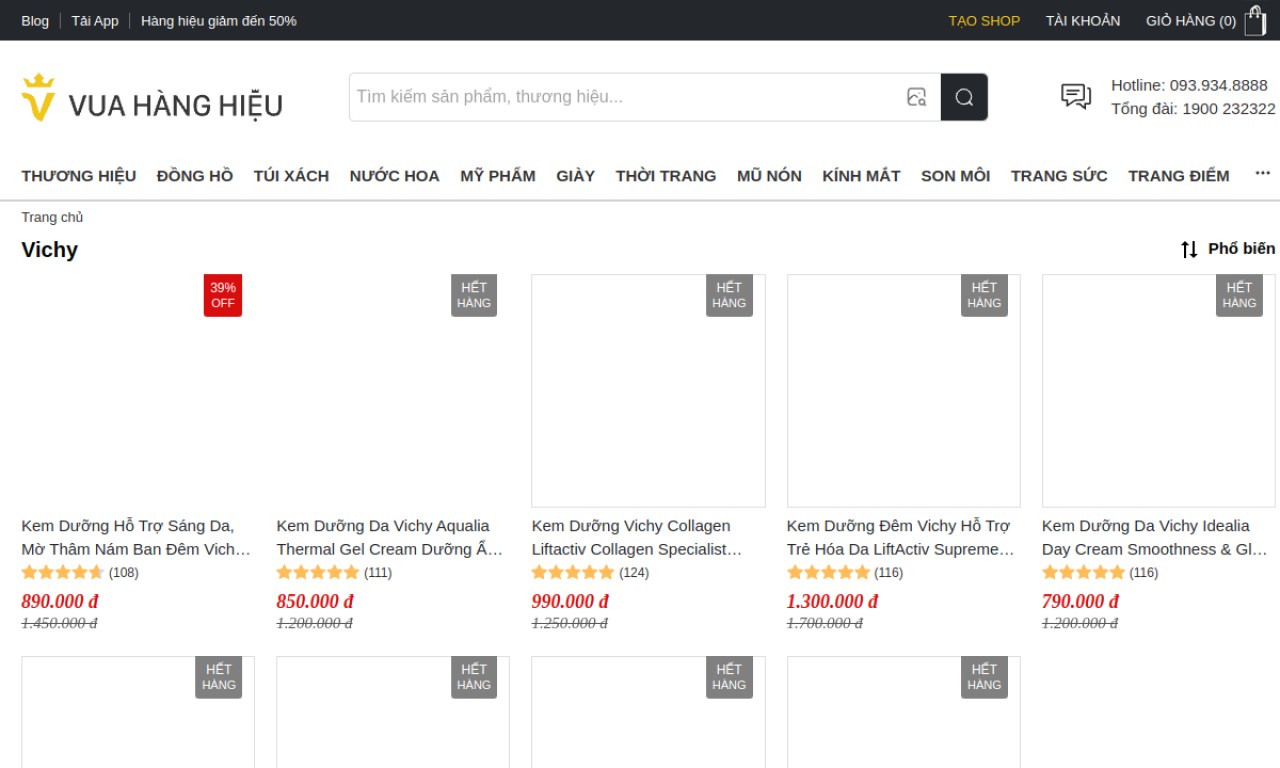Click LiftActiv Supreme product thumbnail
The height and width of the screenshot is (768, 1280).
(x=904, y=391)
